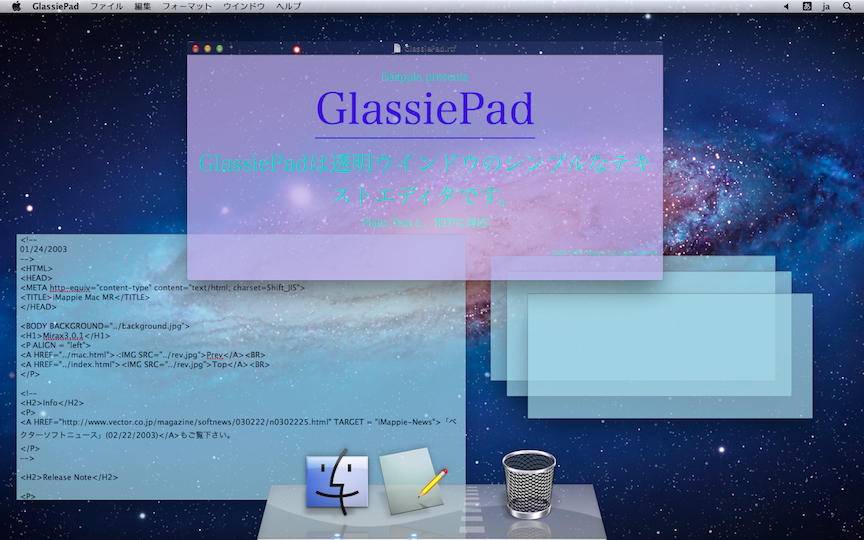Click the "../mac.html" Prev anchor line
This screenshot has height=540, width=864.
(143, 355)
